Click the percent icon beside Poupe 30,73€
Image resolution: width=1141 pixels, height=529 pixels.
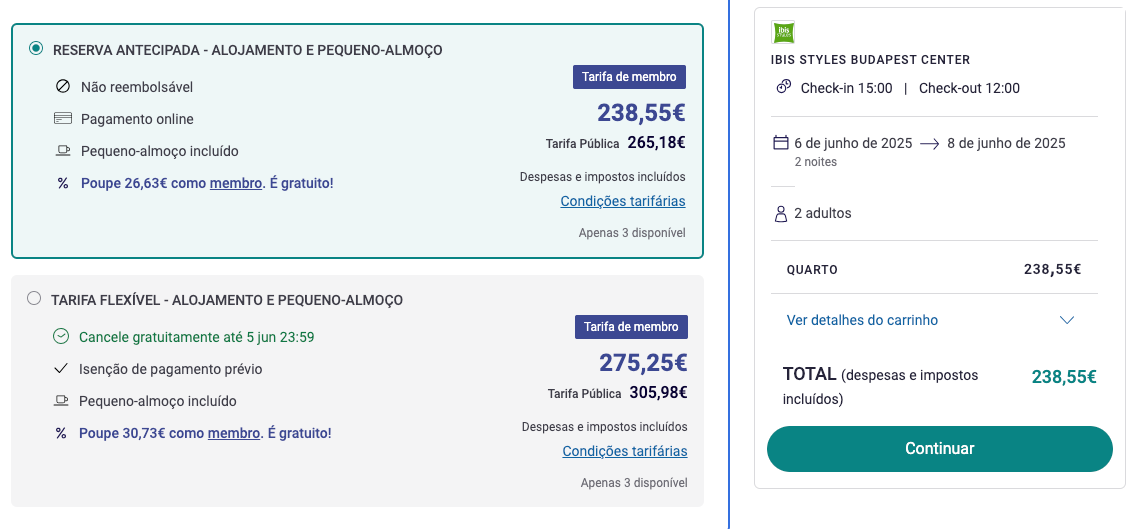61,433
